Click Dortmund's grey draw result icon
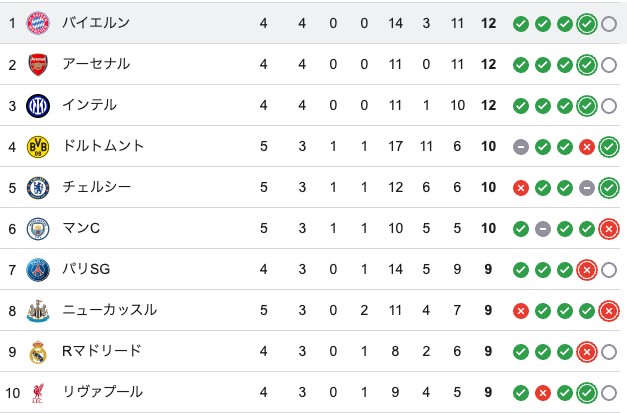Viewport: 627px width, 413px height. (x=521, y=147)
